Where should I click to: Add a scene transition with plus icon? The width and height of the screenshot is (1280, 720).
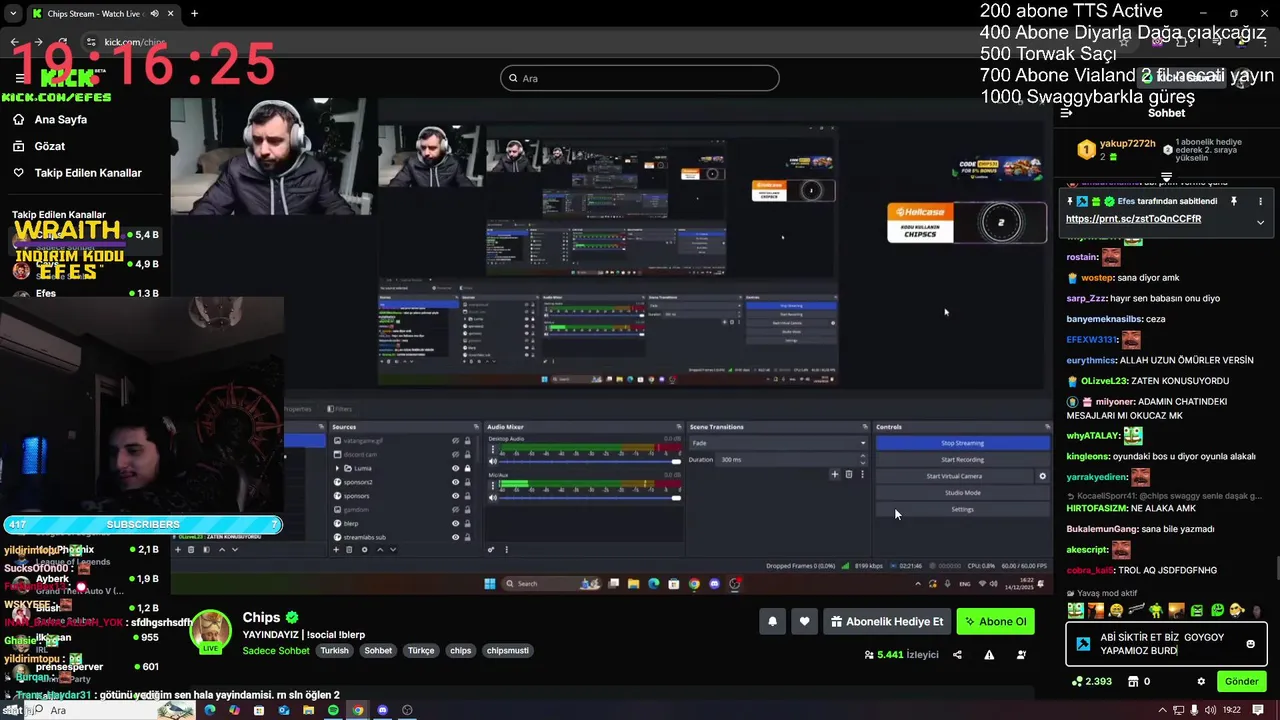point(835,474)
